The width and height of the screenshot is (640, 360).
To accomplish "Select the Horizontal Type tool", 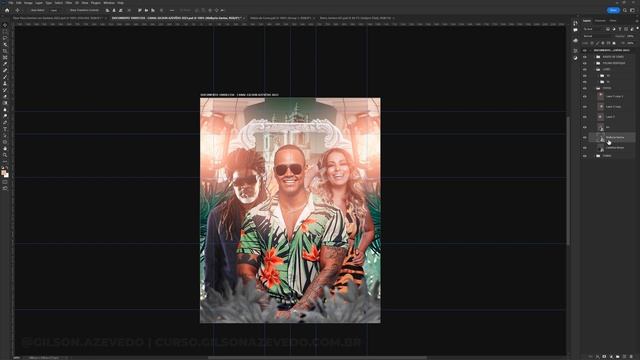I will pyautogui.click(x=5, y=129).
